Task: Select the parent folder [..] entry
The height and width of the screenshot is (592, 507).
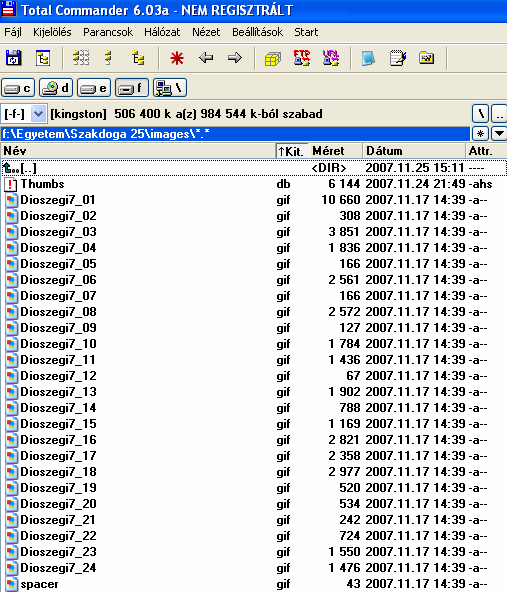Action: (253, 168)
